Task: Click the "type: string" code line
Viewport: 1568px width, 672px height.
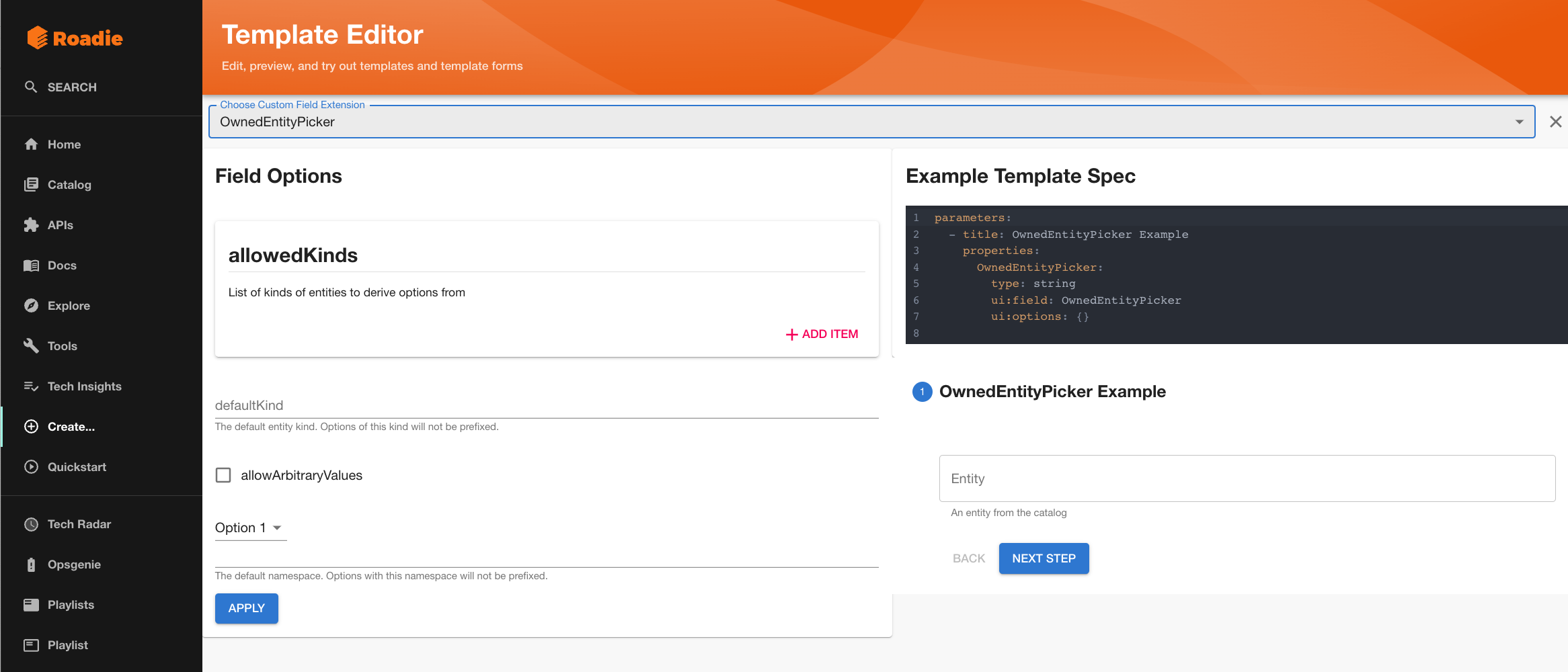Action: (x=1033, y=284)
